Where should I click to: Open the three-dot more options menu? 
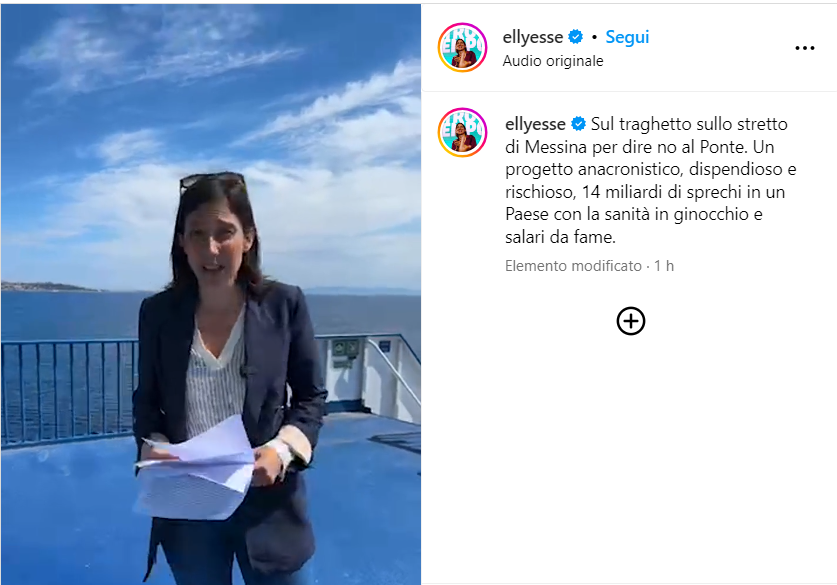coord(804,48)
